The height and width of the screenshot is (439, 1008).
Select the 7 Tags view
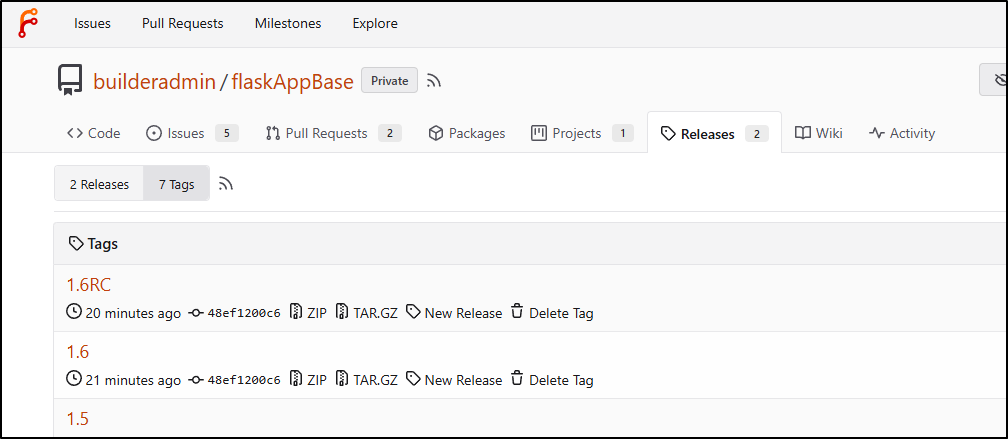click(177, 184)
